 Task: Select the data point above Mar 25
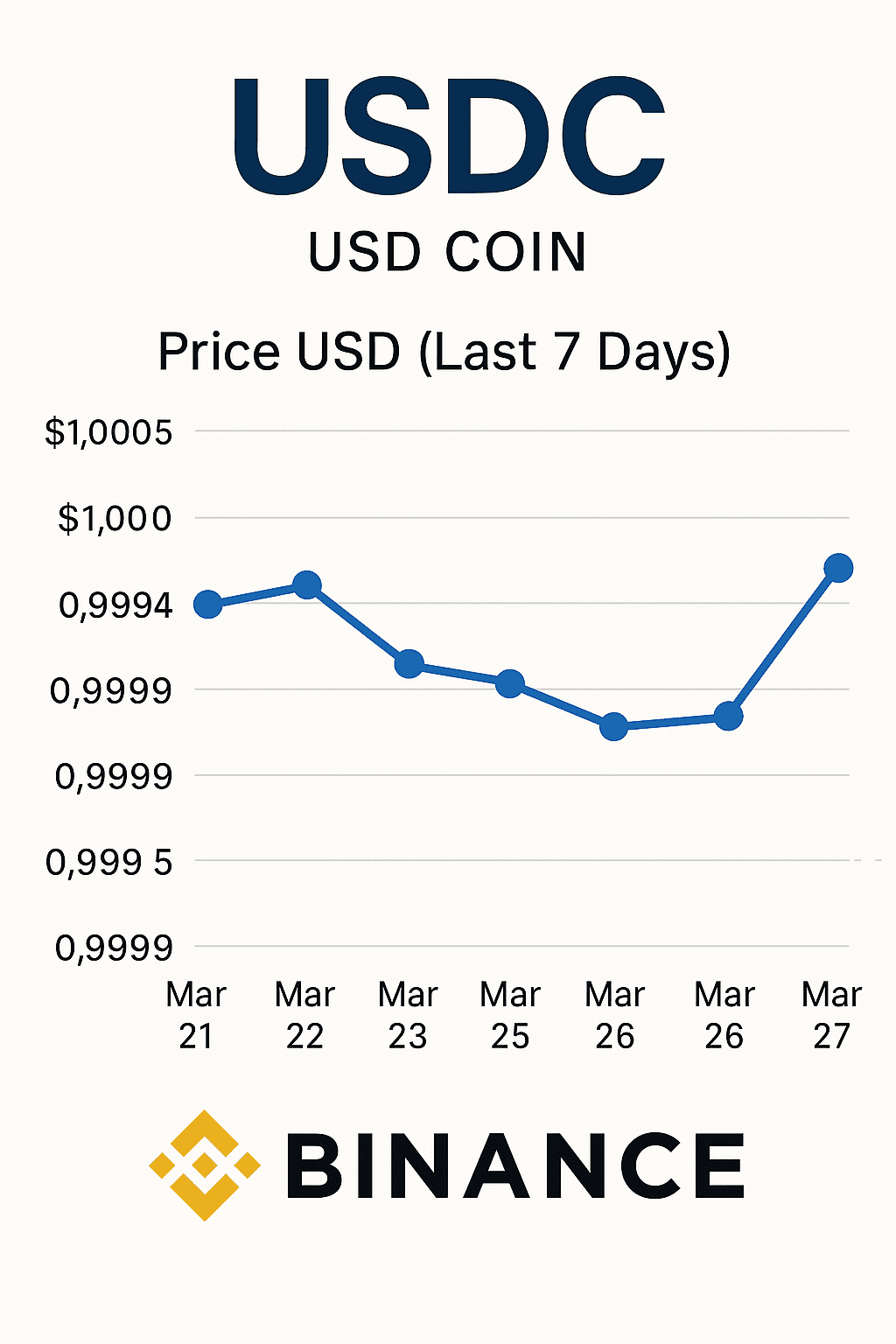pos(510,683)
